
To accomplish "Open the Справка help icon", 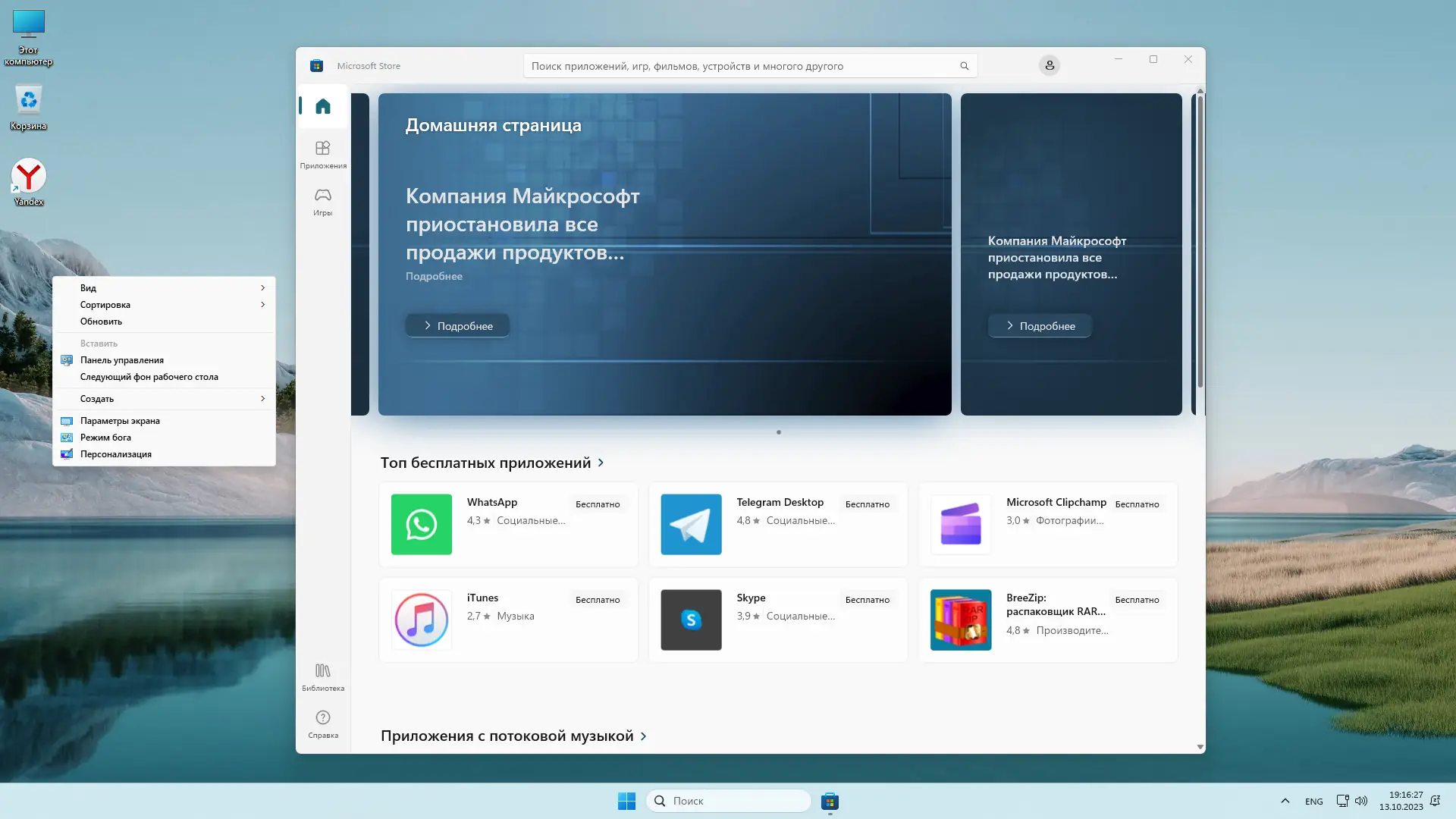I will point(323,718).
